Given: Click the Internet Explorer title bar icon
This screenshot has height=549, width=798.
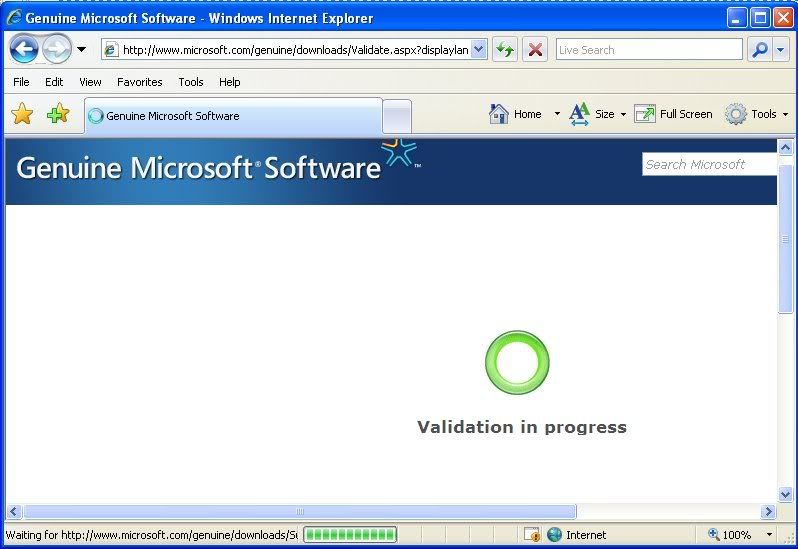Looking at the screenshot, I should (x=14, y=18).
